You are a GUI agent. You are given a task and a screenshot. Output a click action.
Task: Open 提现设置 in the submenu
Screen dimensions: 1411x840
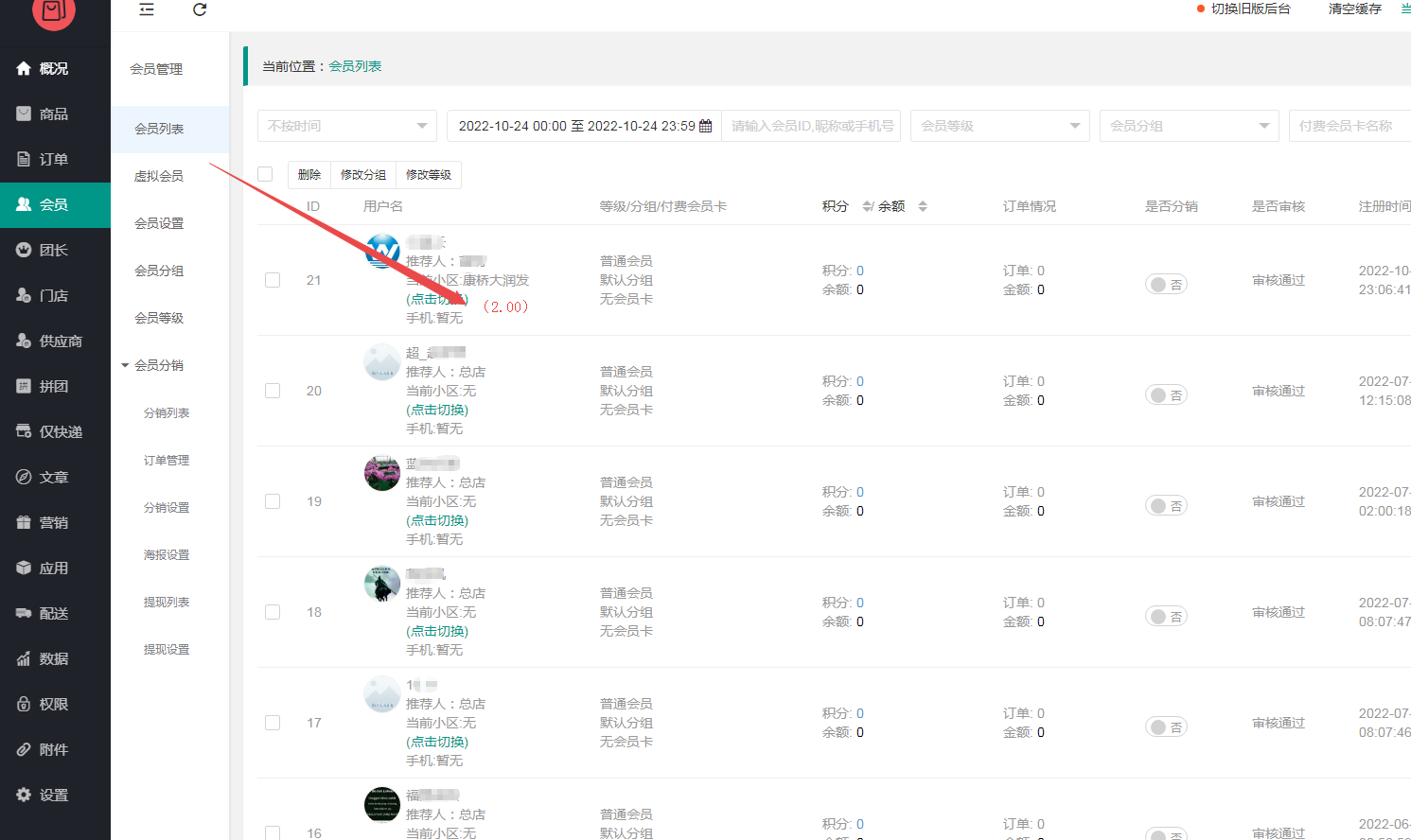pyautogui.click(x=167, y=649)
